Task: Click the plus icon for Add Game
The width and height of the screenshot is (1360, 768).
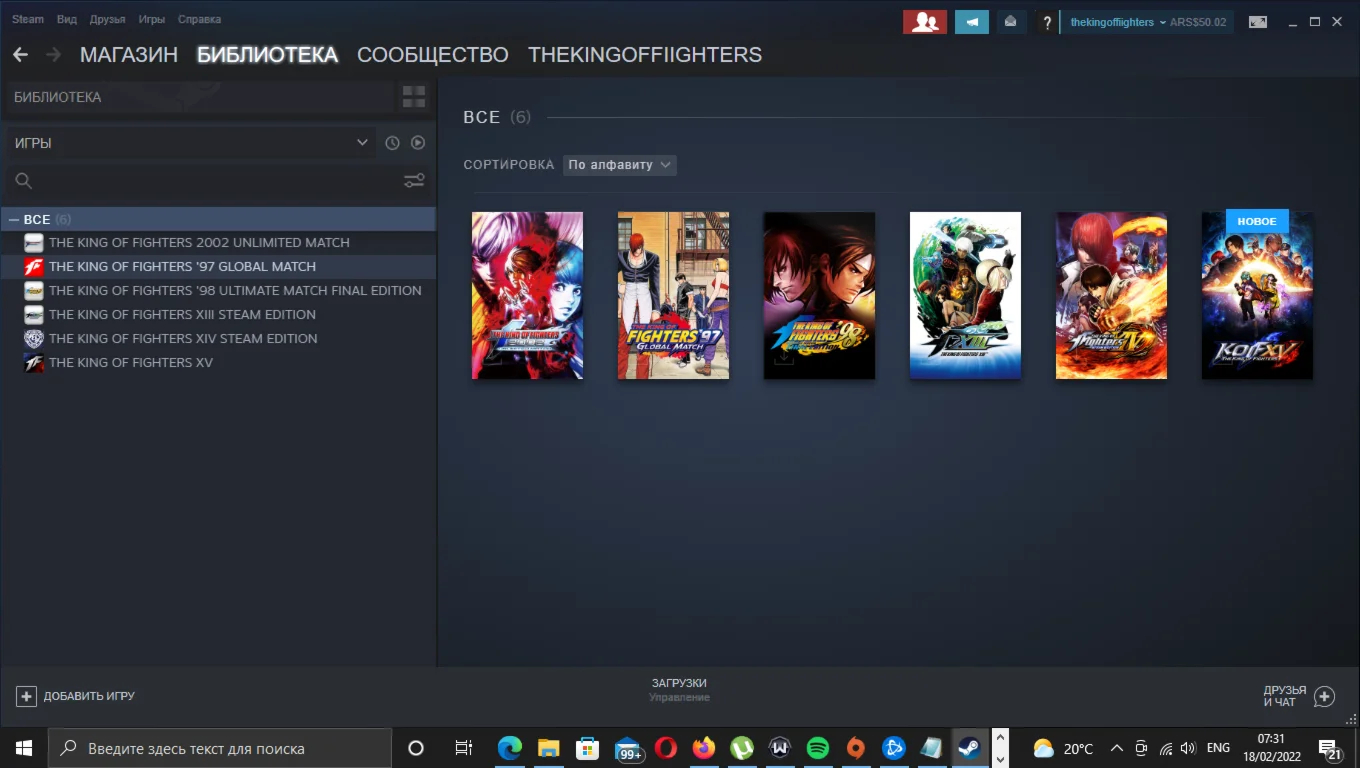Action: (26, 696)
